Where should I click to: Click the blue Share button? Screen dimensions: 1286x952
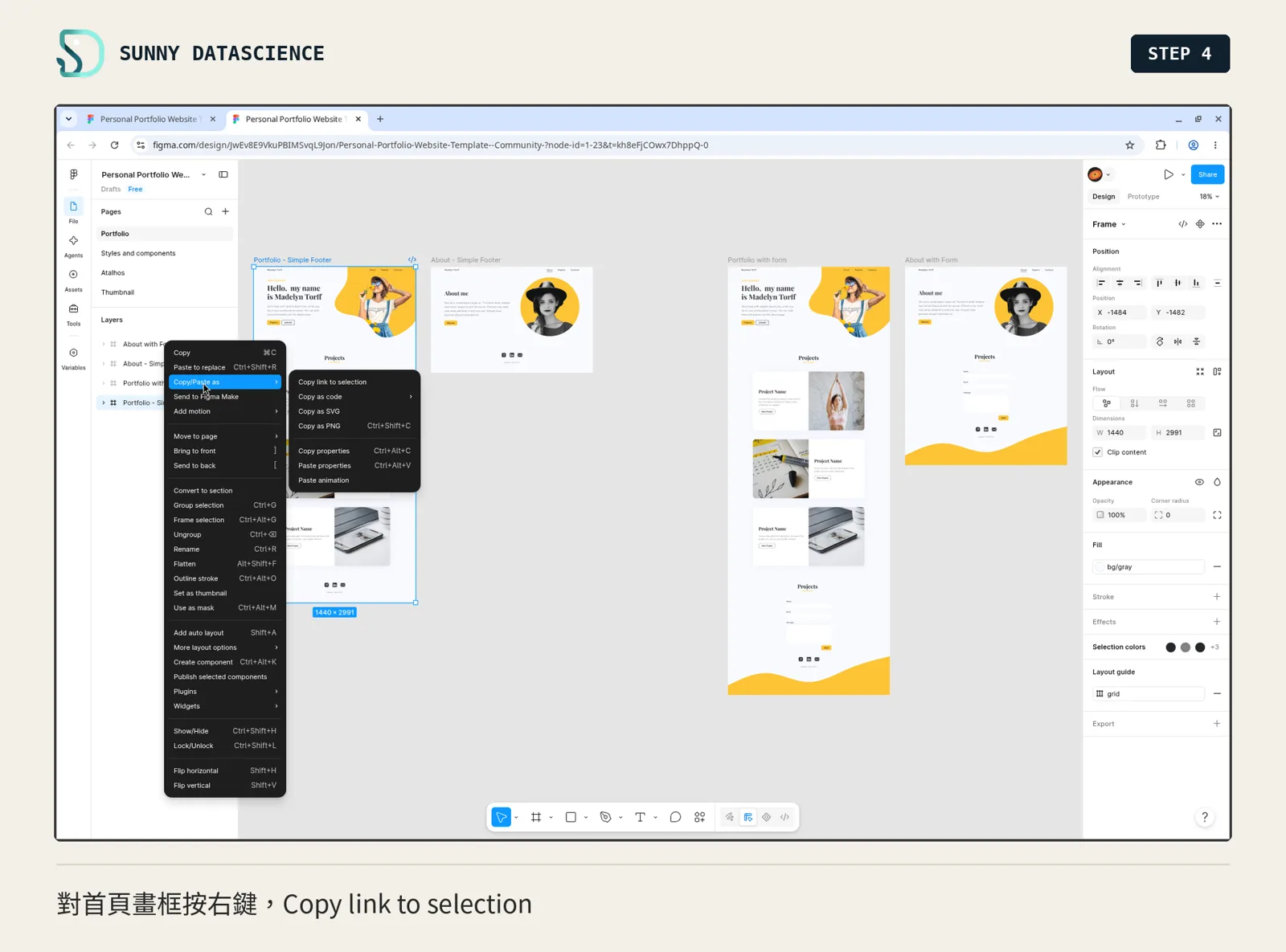coord(1207,174)
